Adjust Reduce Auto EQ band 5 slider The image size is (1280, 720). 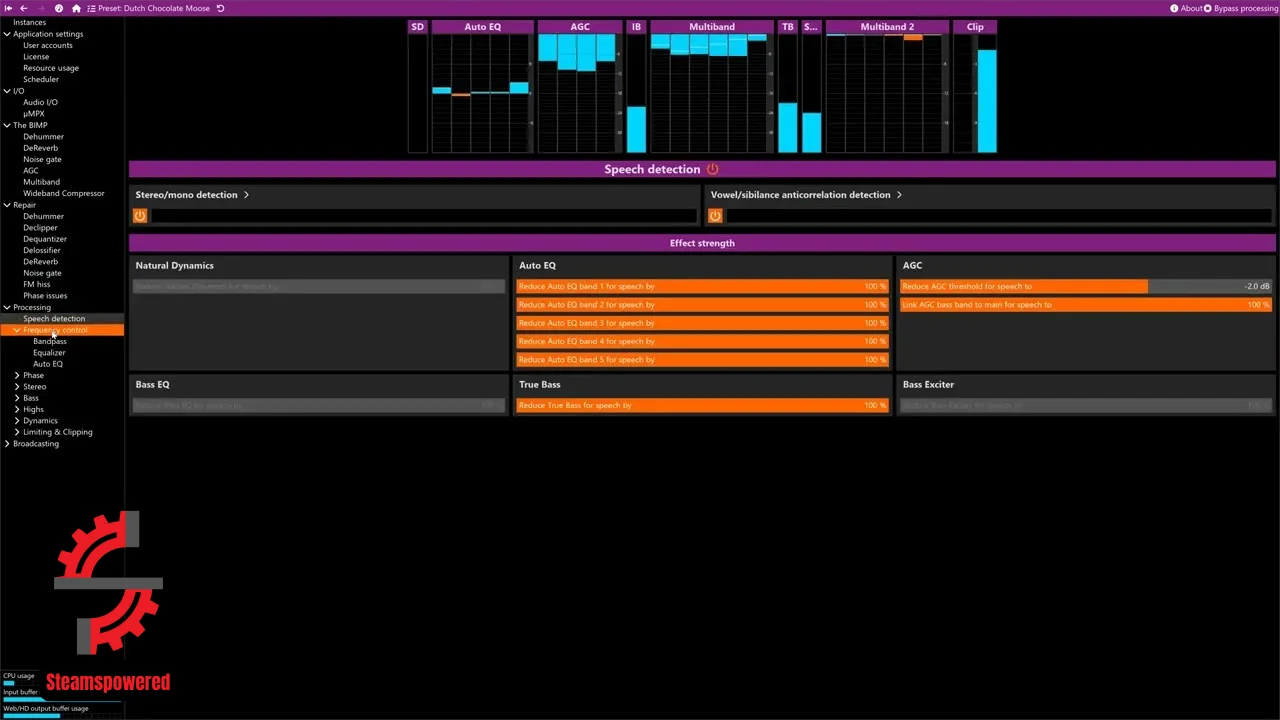point(702,360)
